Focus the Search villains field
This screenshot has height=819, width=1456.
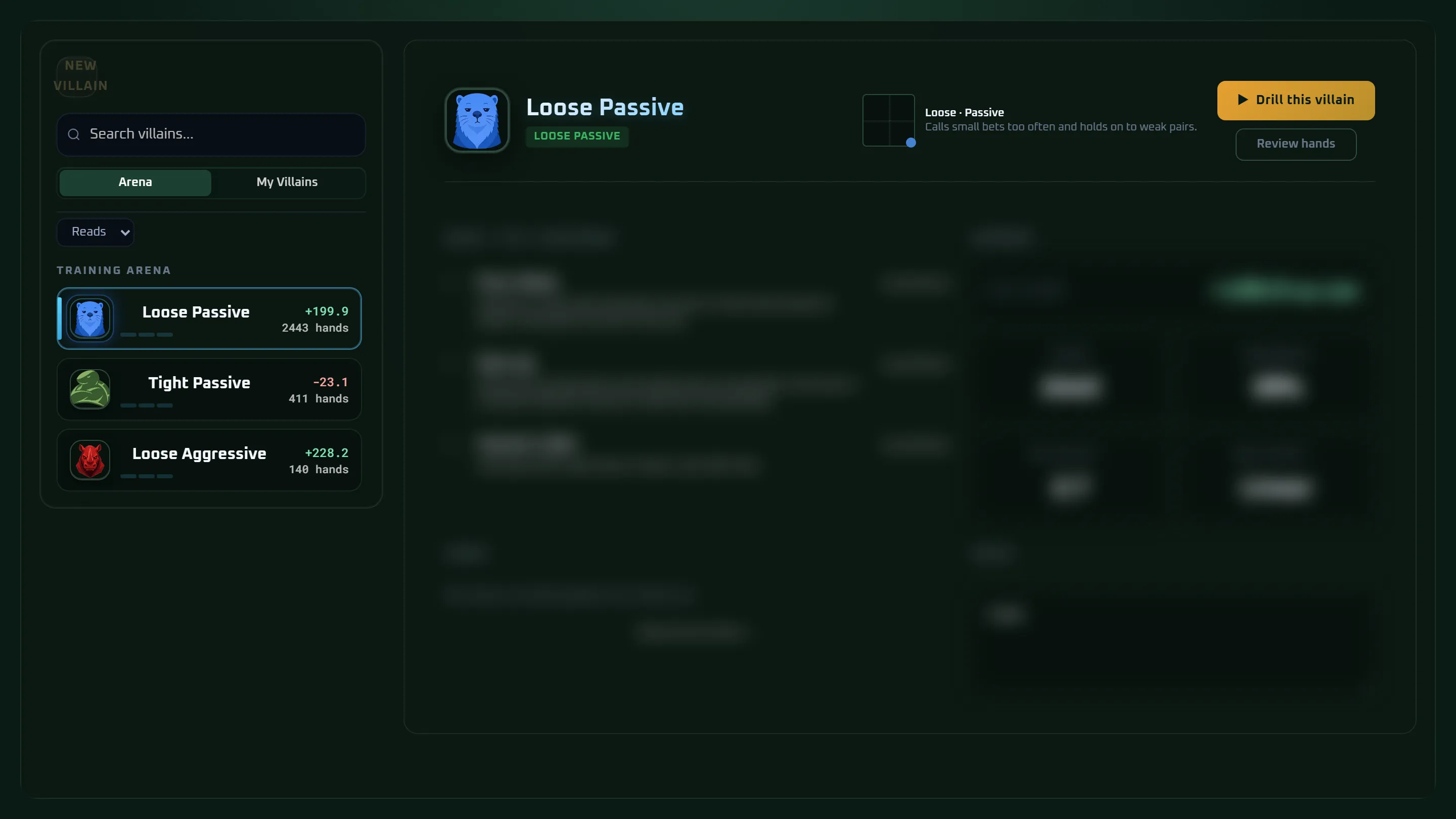point(211,134)
